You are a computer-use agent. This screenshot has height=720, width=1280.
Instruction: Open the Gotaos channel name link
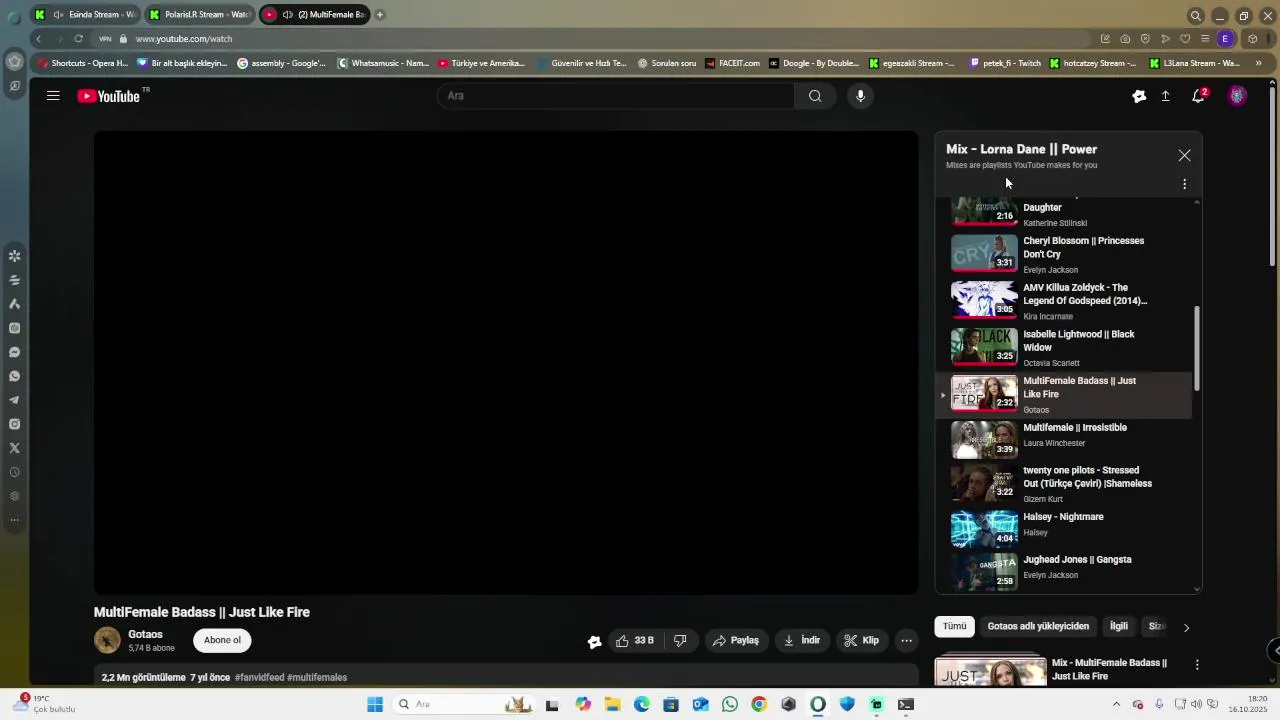[x=145, y=634]
